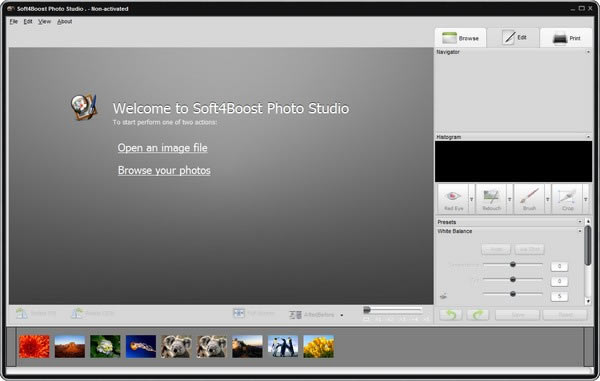Image resolution: width=600 pixels, height=381 pixels.
Task: Click the value field showing 5
Action: point(559,296)
